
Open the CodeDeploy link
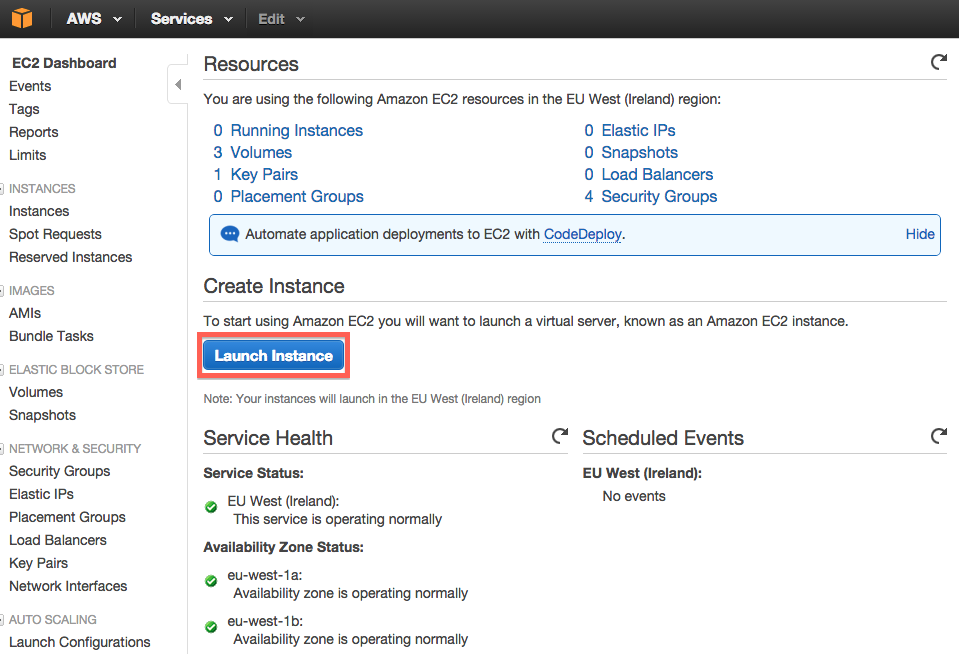click(582, 234)
